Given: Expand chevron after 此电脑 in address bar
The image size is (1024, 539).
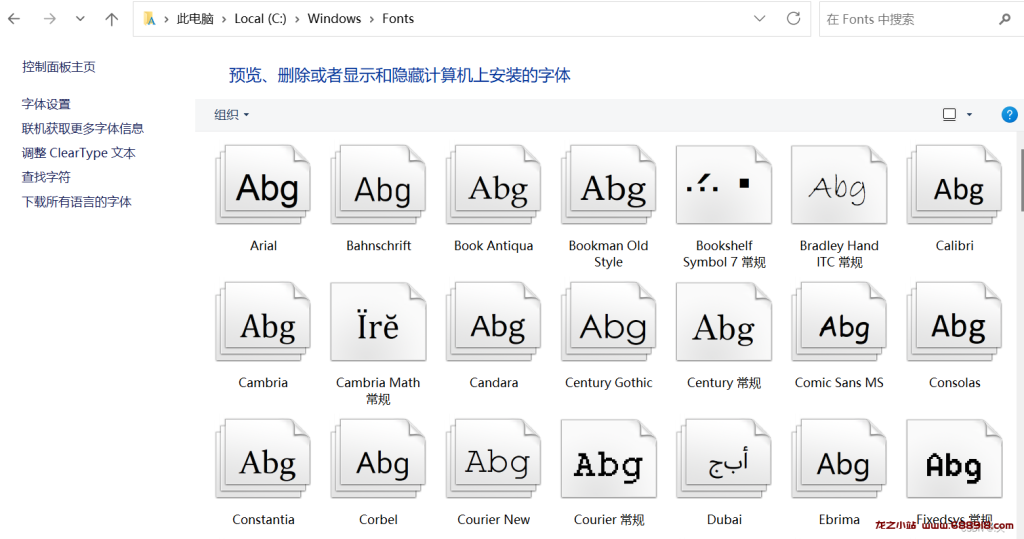Looking at the screenshot, I should tap(224, 19).
